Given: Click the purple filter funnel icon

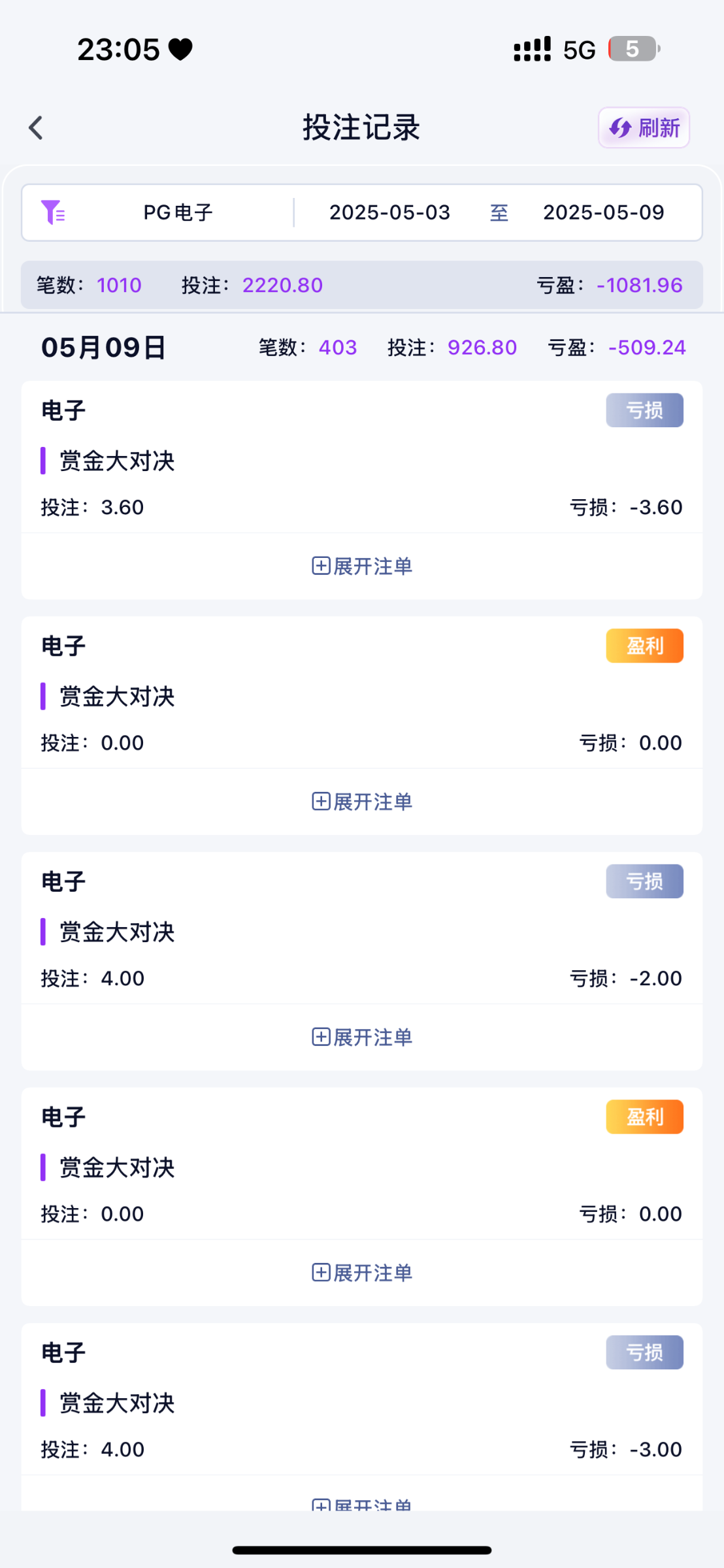Looking at the screenshot, I should pos(52,212).
